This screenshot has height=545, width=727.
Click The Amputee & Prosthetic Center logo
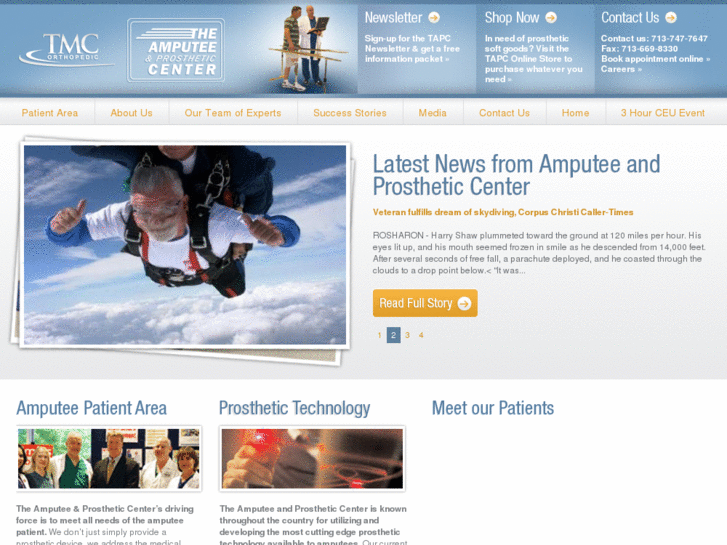(x=176, y=50)
